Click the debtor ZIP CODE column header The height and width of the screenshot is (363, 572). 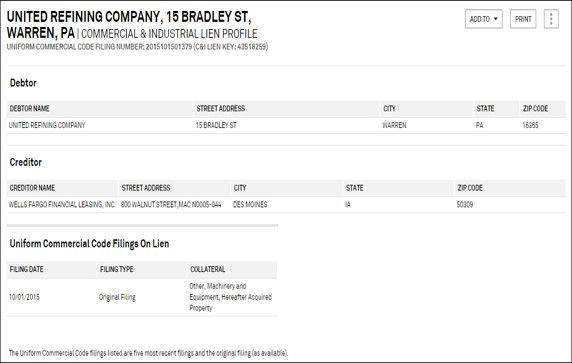pos(535,108)
